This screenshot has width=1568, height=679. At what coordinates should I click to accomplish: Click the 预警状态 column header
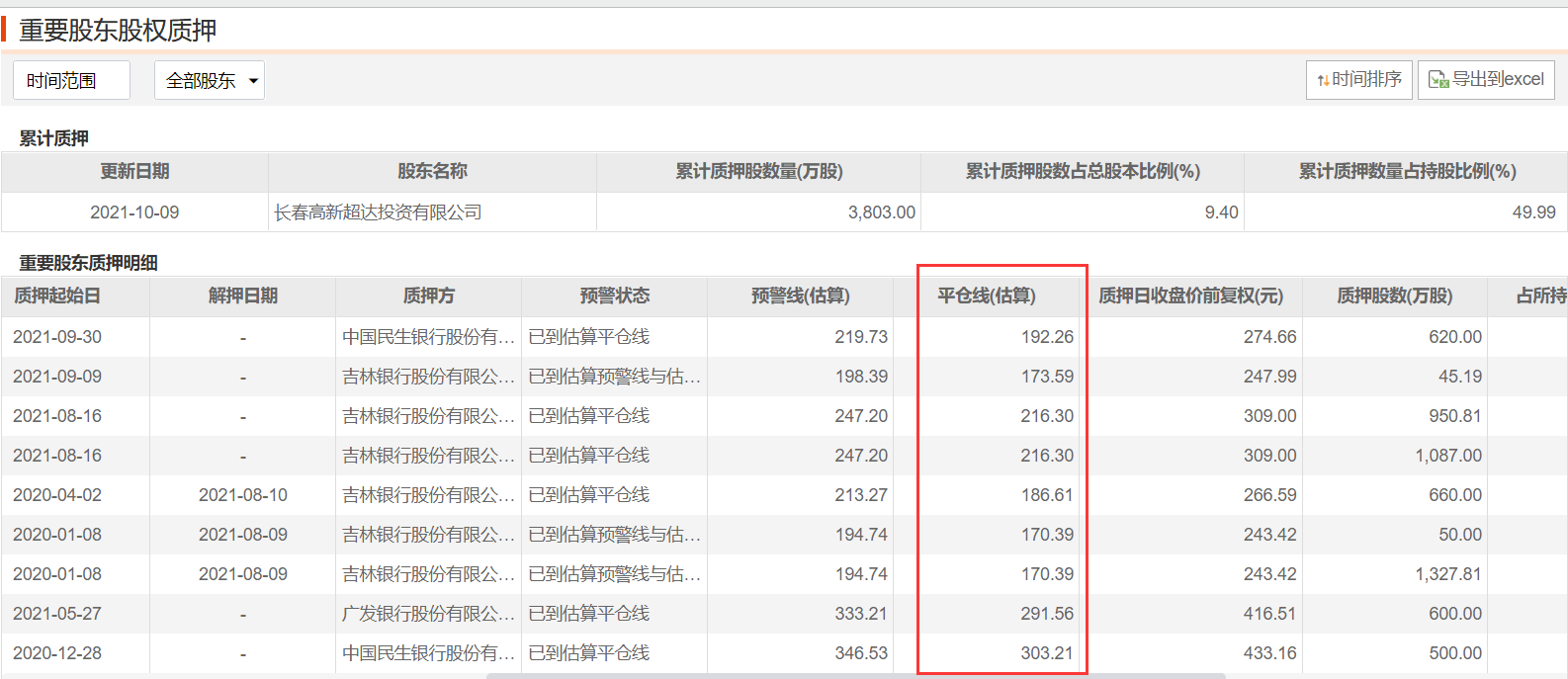coord(614,296)
